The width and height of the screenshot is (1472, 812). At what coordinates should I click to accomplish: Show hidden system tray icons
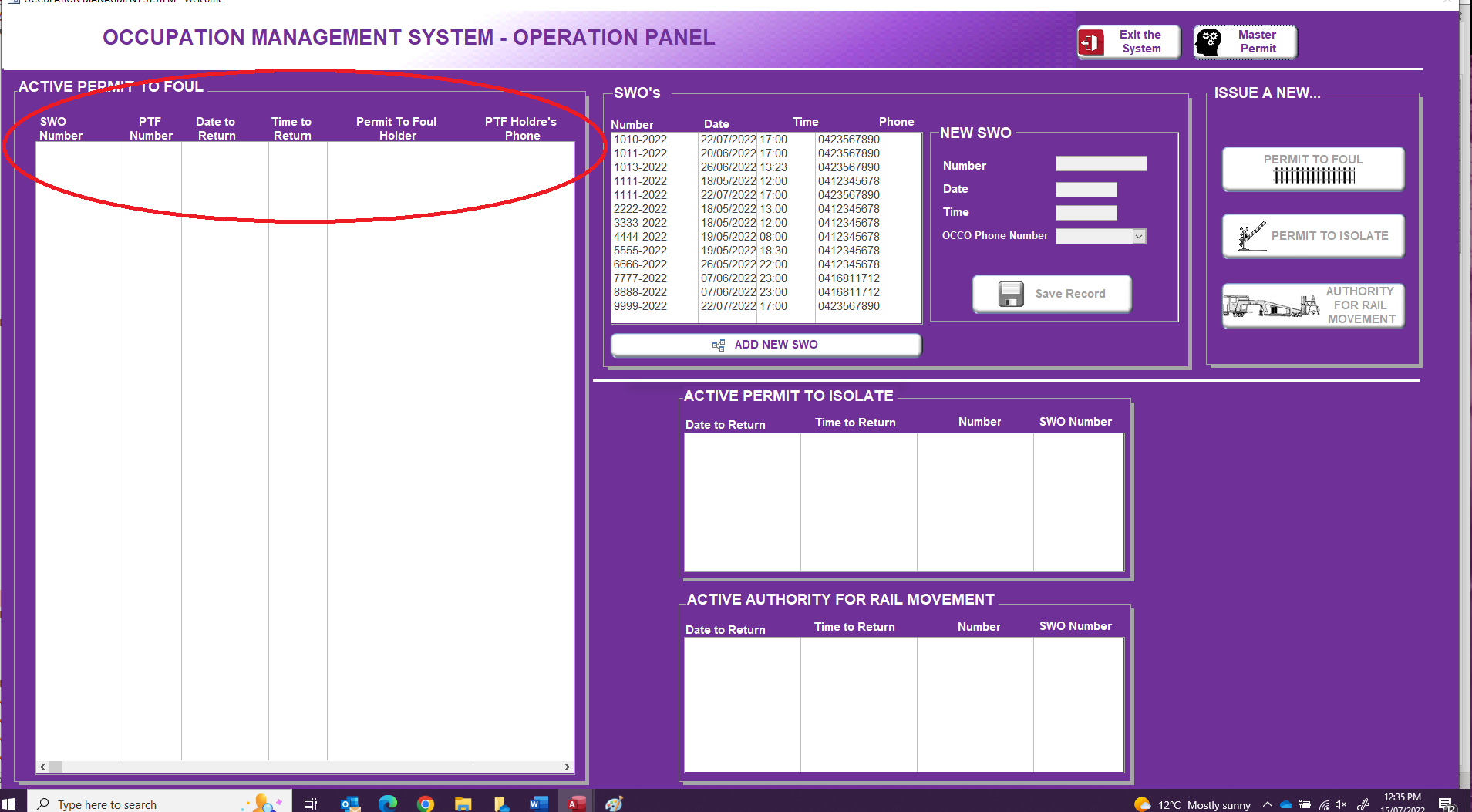[1268, 804]
